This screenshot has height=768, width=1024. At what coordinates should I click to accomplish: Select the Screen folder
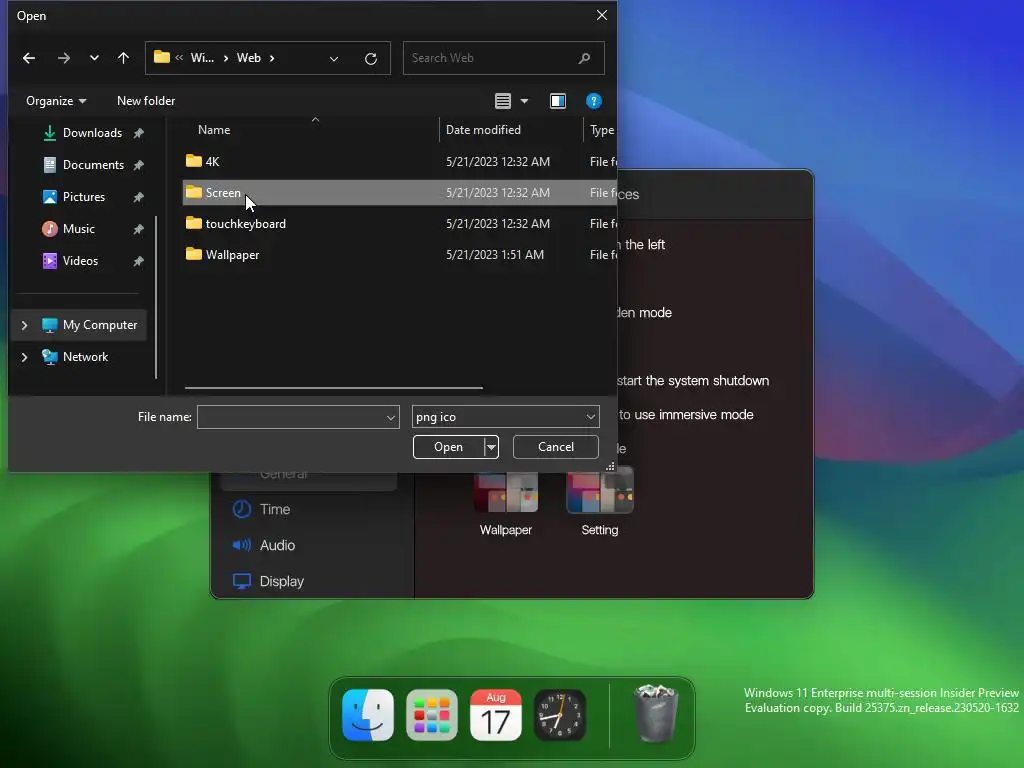(400, 193)
